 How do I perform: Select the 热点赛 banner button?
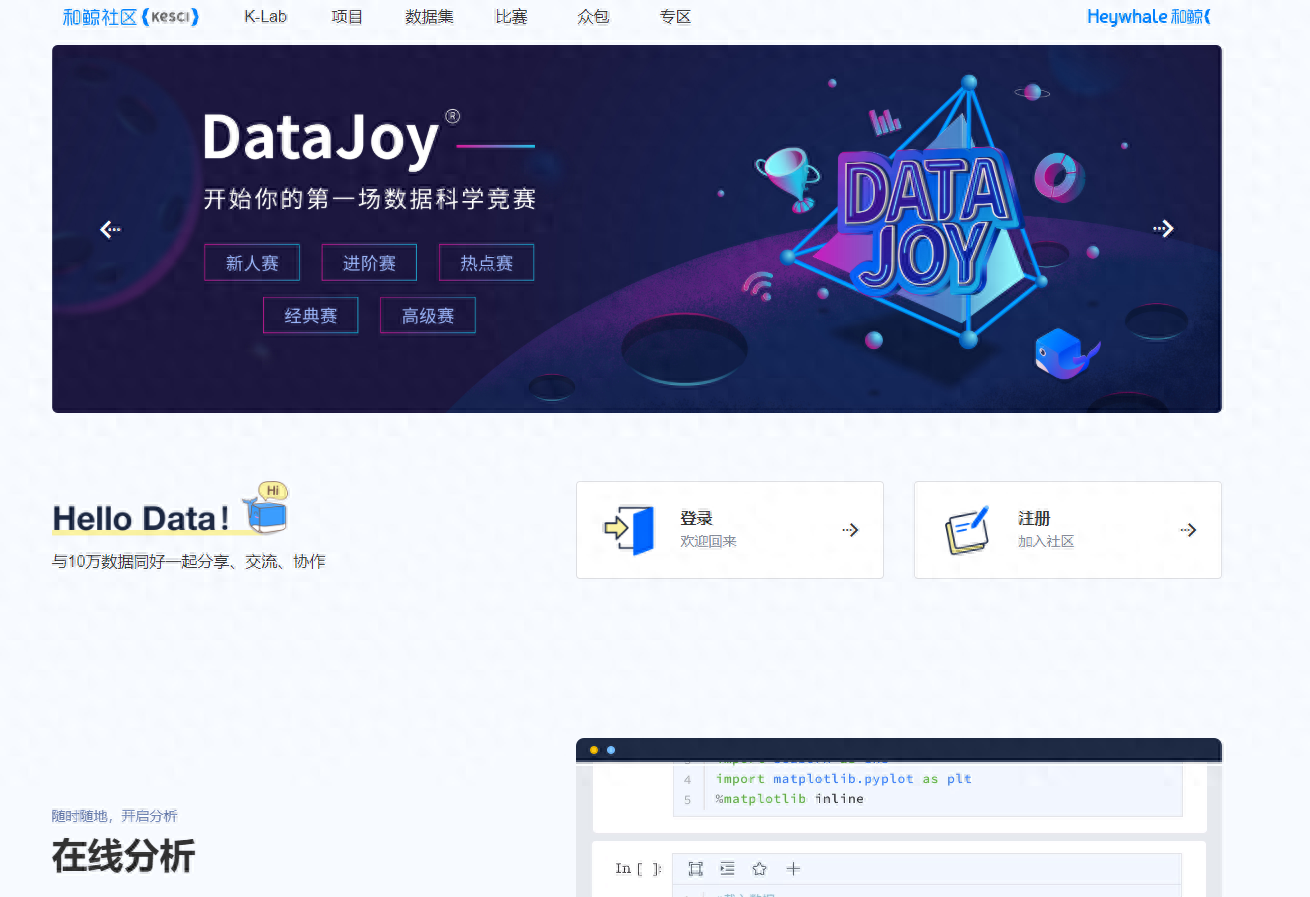pyautogui.click(x=486, y=263)
